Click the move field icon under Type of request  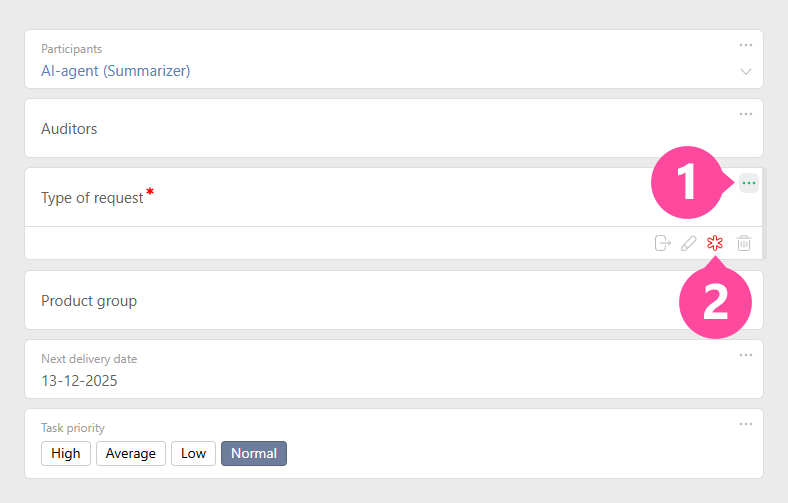[662, 243]
